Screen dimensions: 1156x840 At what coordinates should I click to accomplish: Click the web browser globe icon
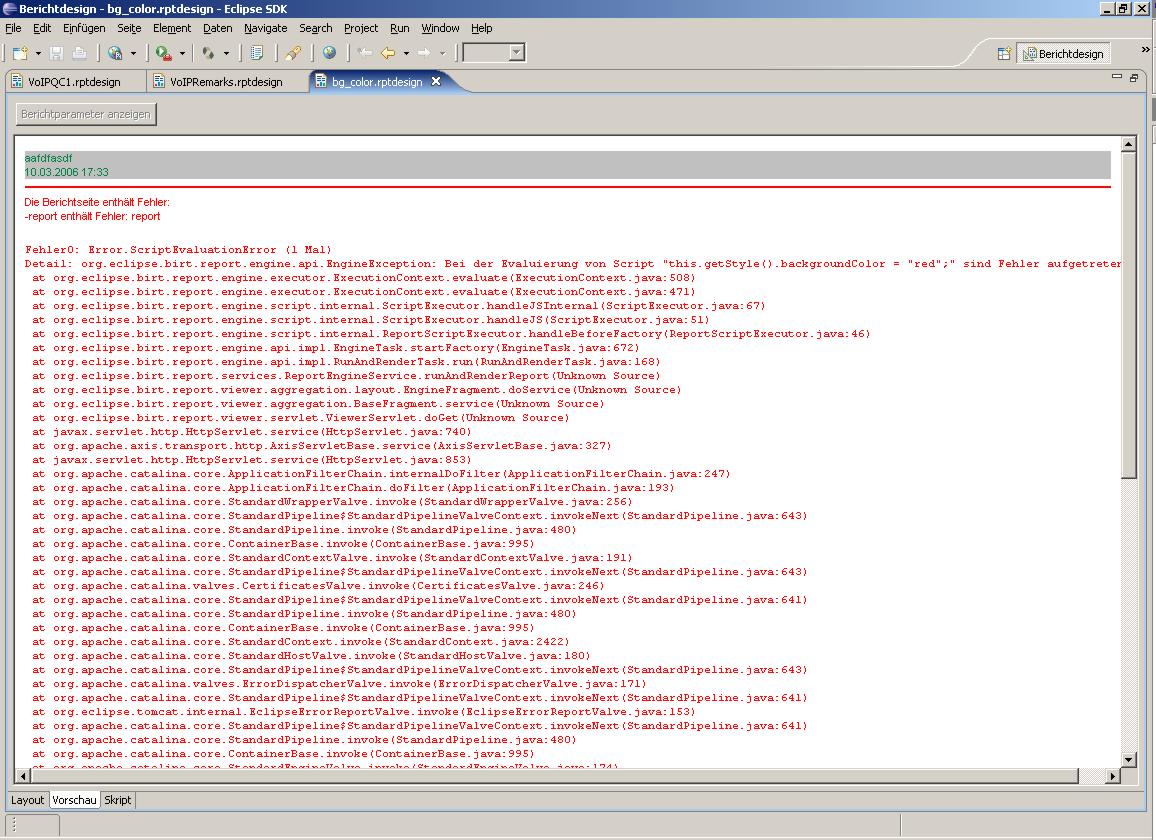pyautogui.click(x=329, y=53)
